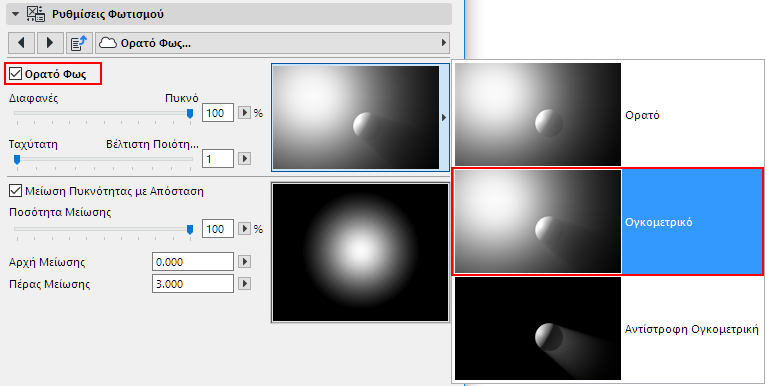Click the density percentage input field
The image size is (767, 386).
218,113
